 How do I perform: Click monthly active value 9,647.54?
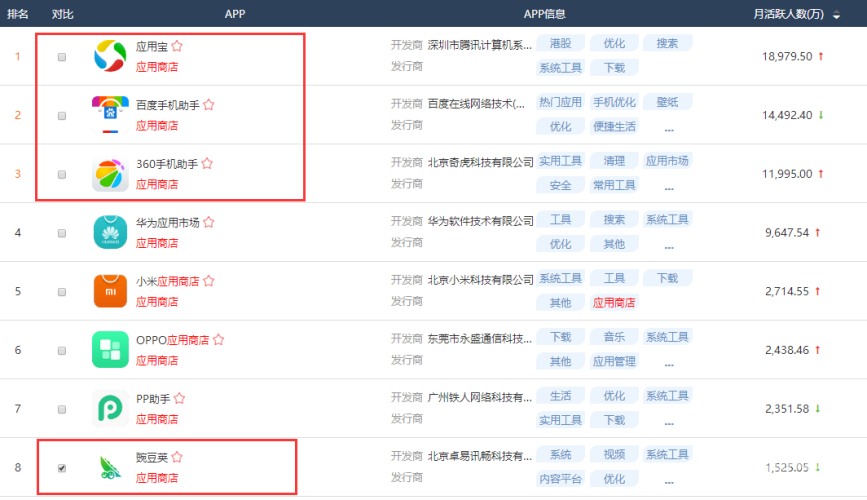tap(787, 232)
